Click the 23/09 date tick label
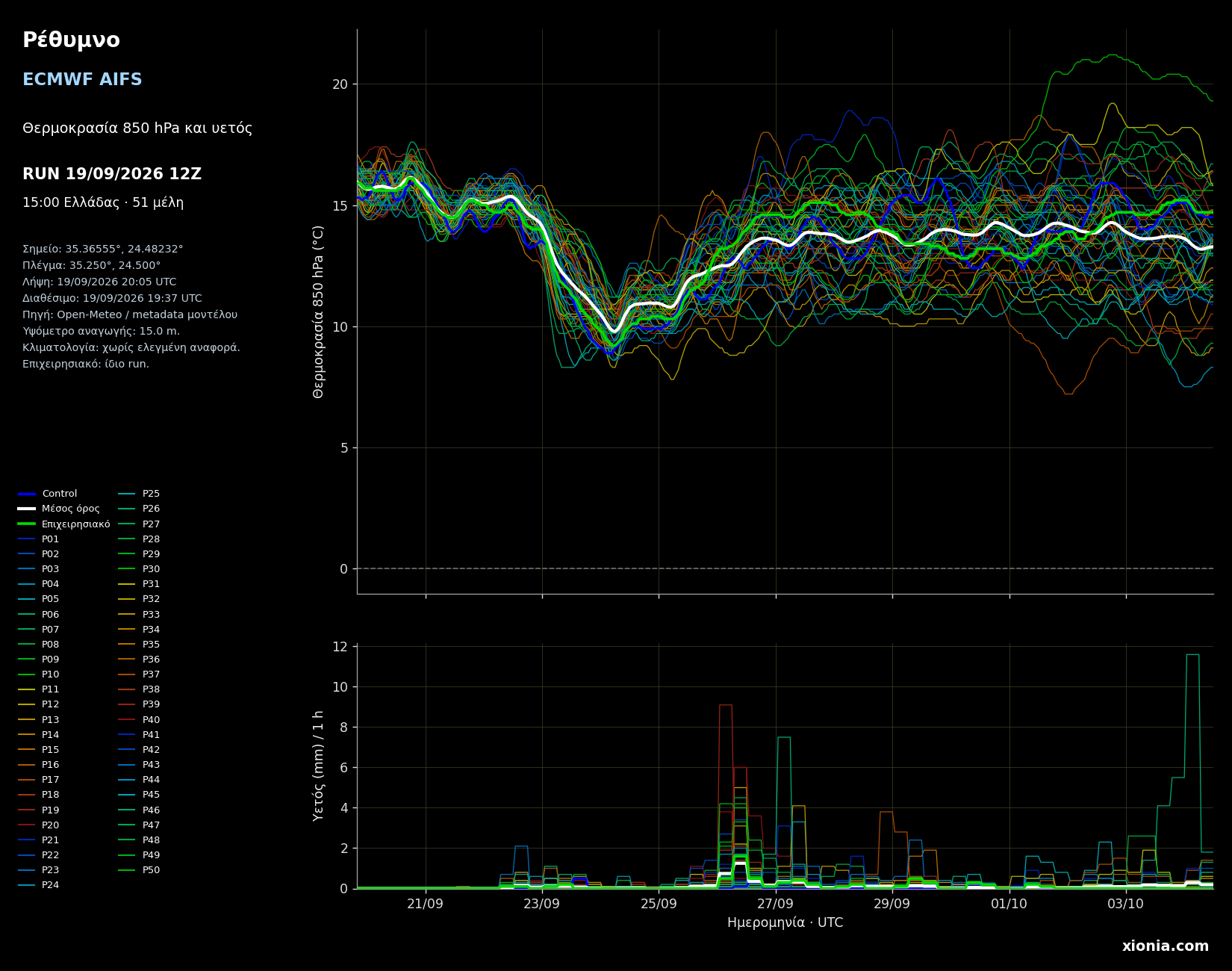Viewport: 1232px width, 971px height. click(541, 904)
